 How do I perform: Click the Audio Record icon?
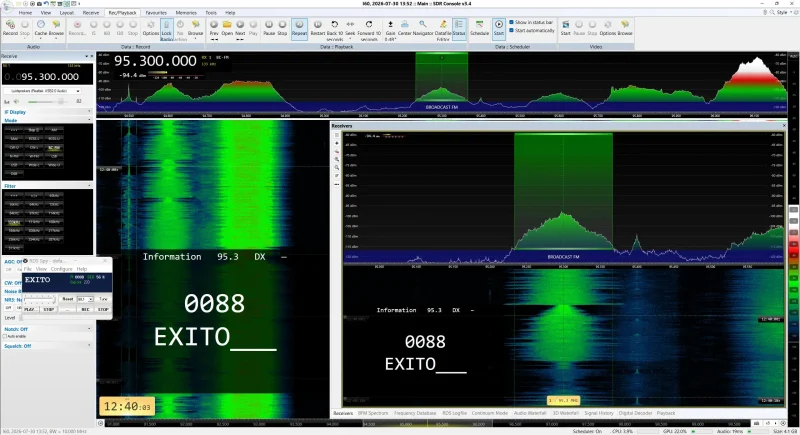click(x=10, y=28)
